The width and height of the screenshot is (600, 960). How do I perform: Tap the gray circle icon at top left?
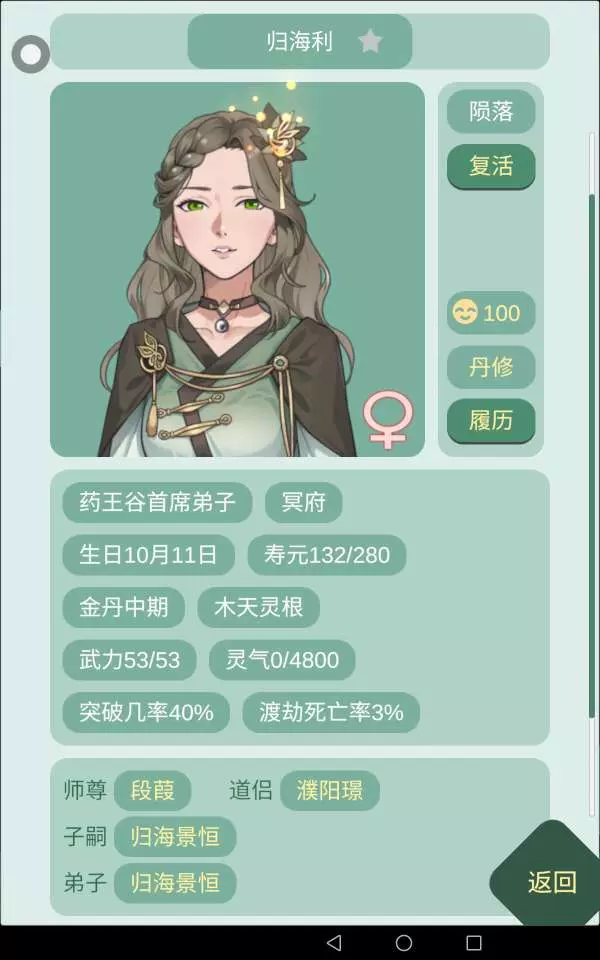31,54
